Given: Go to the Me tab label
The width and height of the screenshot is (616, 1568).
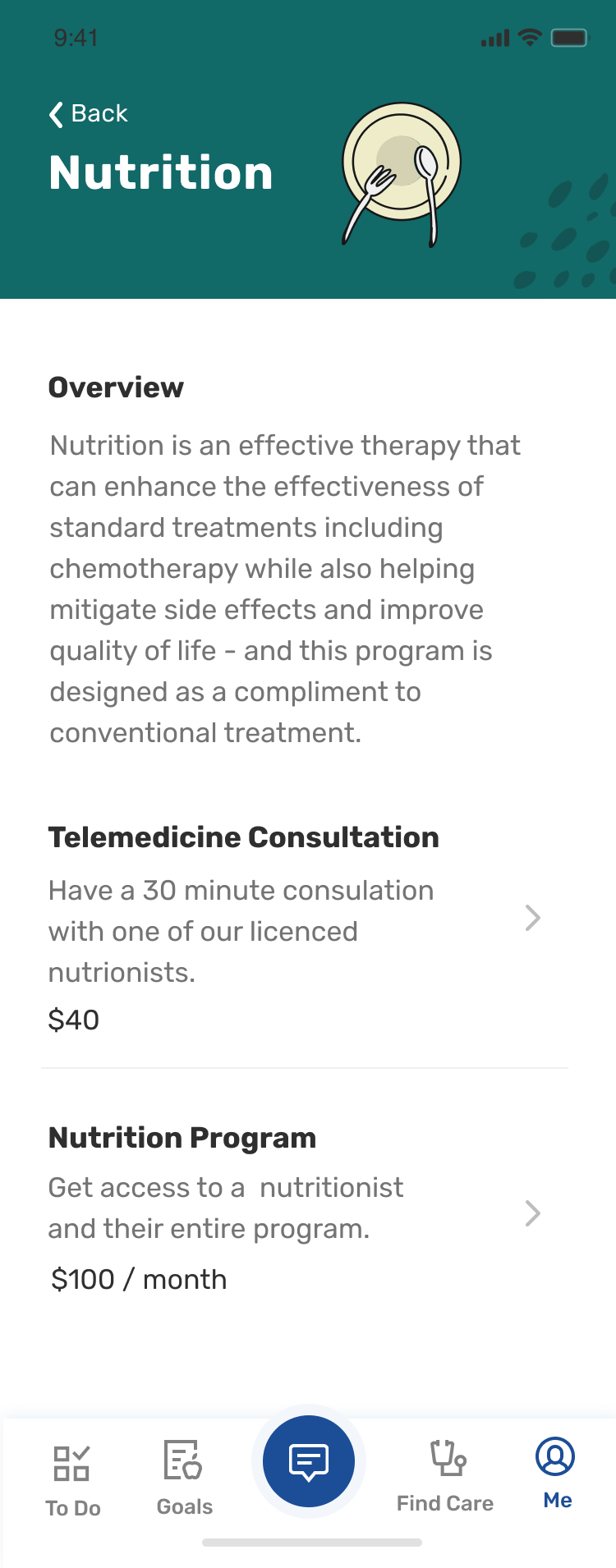Looking at the screenshot, I should point(558,1500).
